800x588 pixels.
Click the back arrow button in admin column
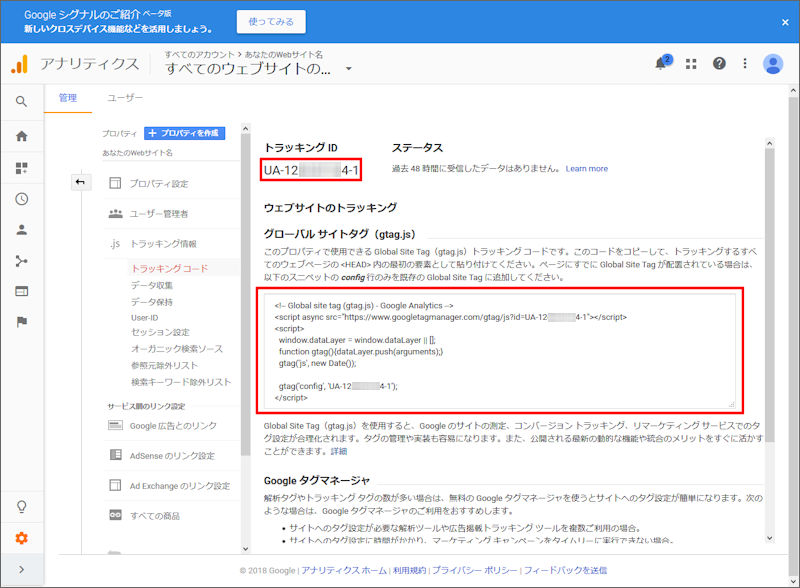click(x=81, y=182)
